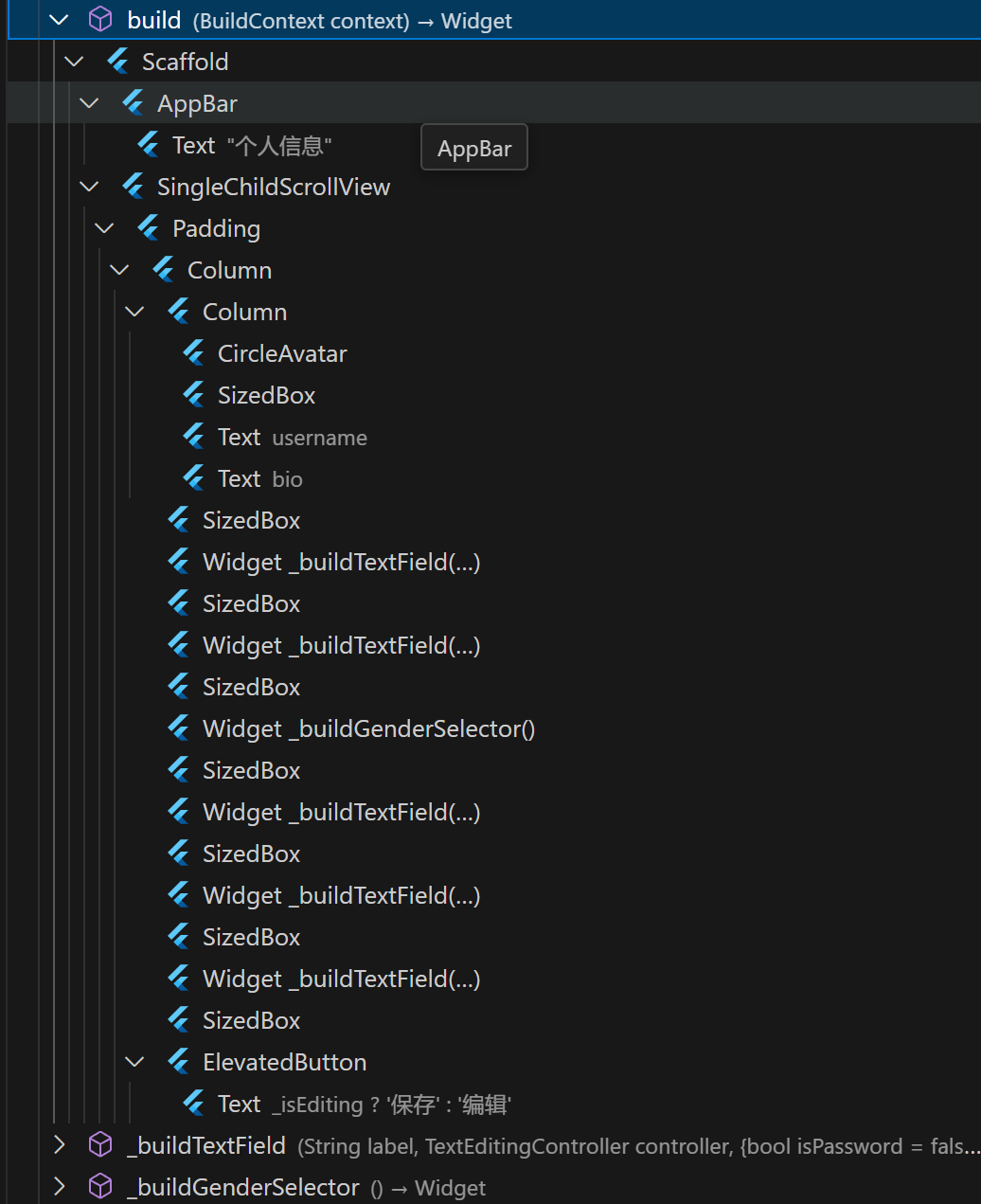Collapse the ElevatedButton node chevron
Image resolution: width=981 pixels, height=1204 pixels.
pos(134,1062)
